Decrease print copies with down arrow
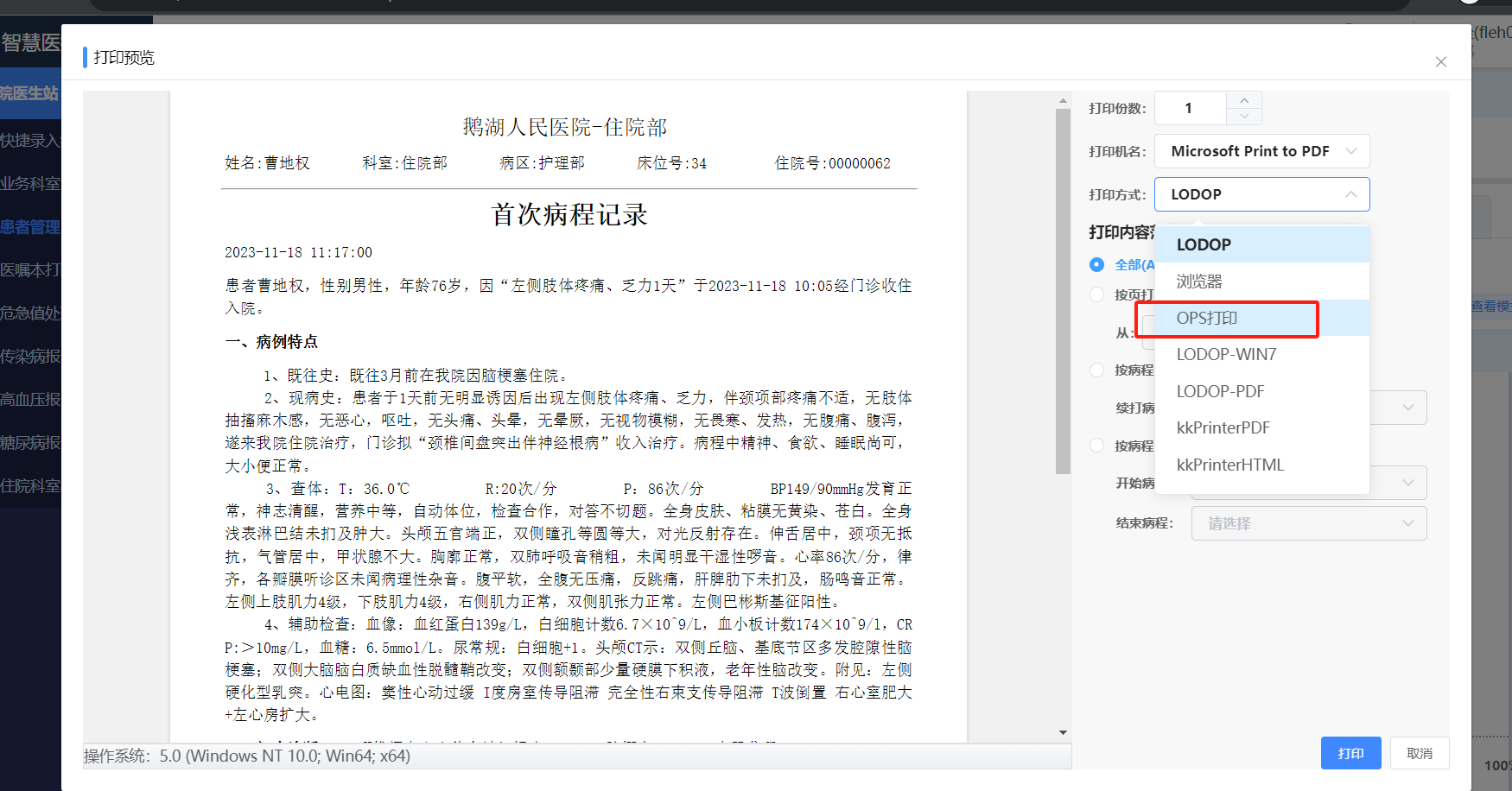 coord(1244,116)
